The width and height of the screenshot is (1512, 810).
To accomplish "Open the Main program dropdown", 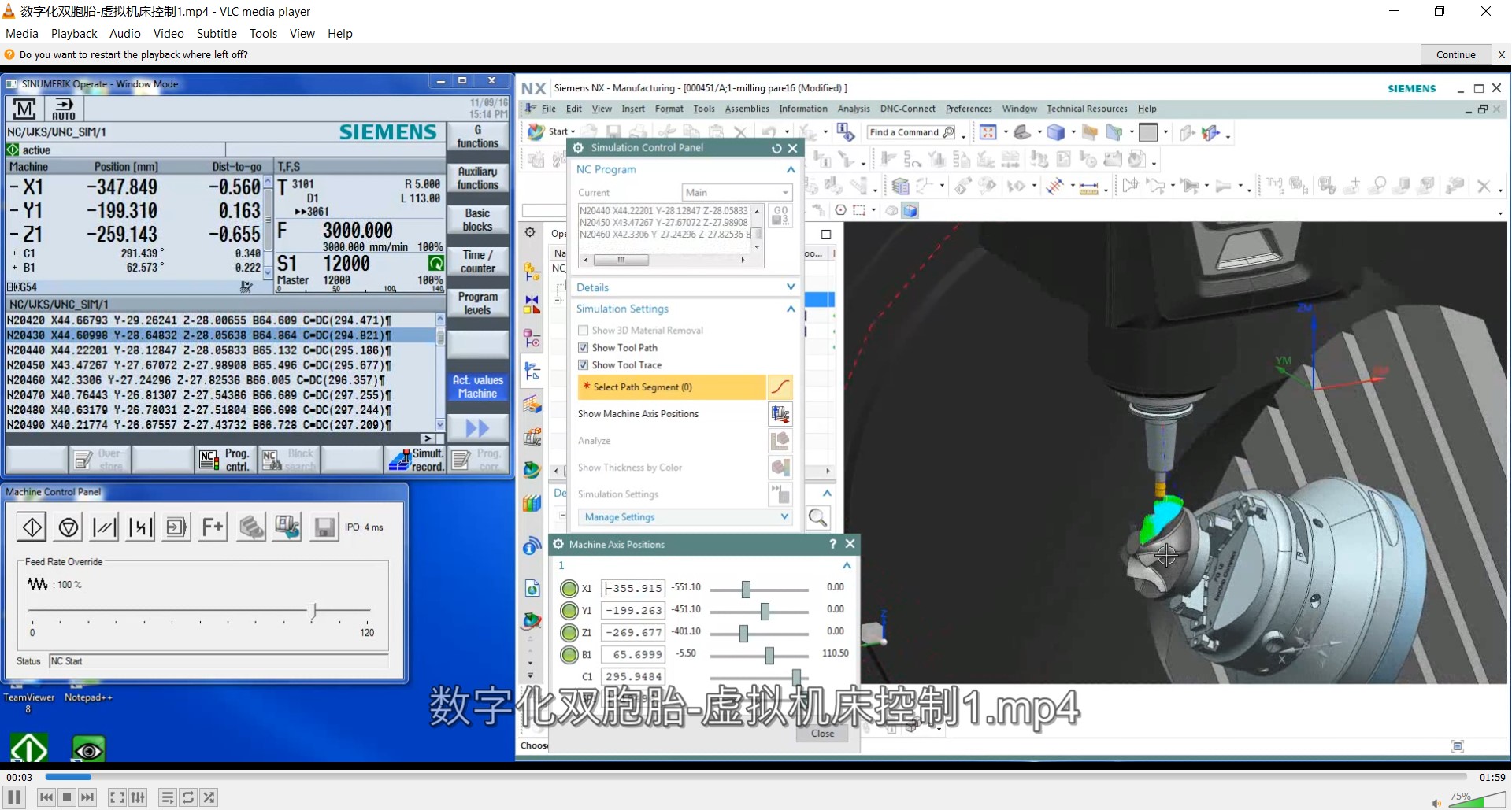I will click(x=737, y=192).
